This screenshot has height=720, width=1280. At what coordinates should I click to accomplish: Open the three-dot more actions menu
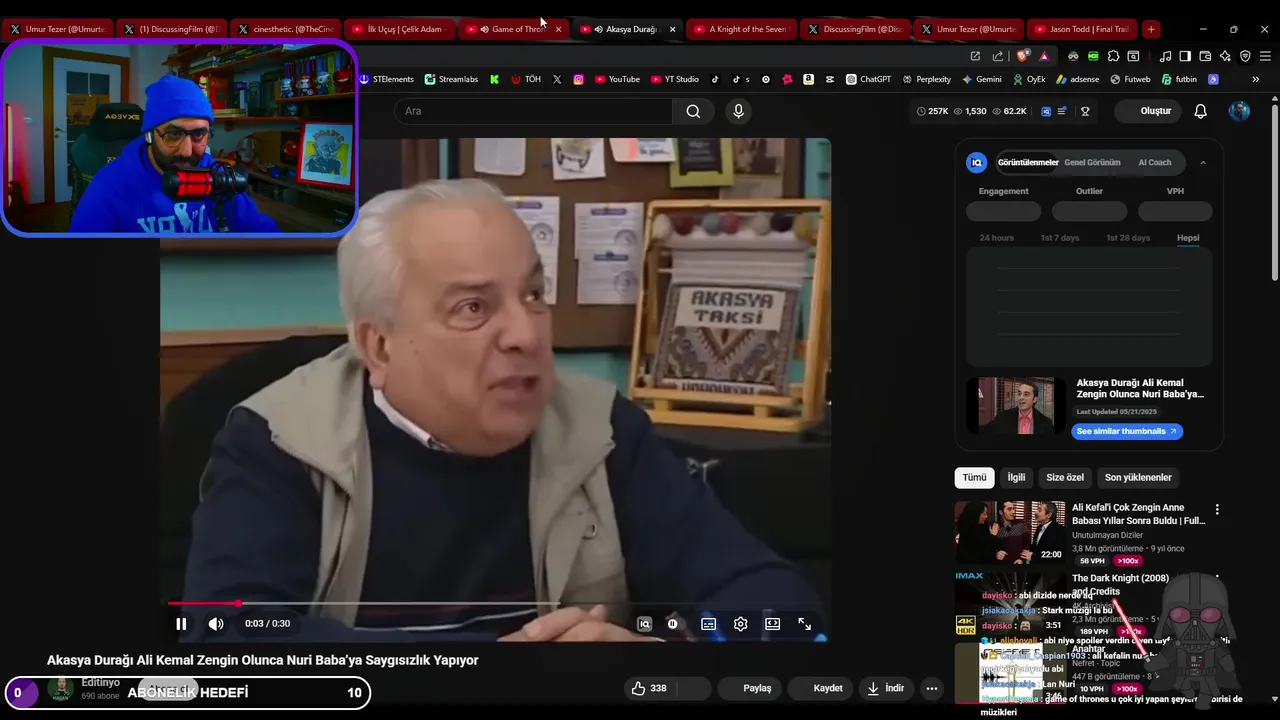pyautogui.click(x=932, y=688)
